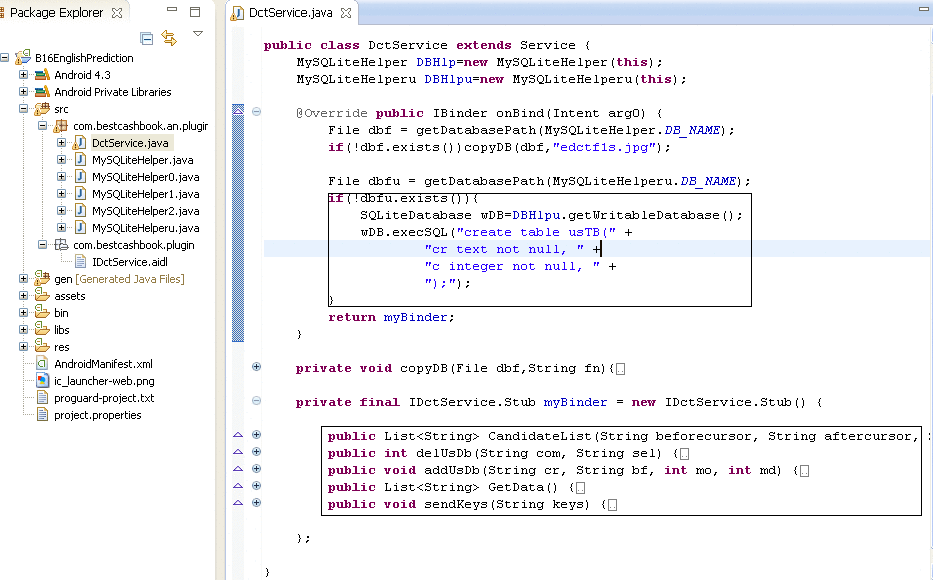Toggle the Link with Editor arrows icon
The image size is (933, 580).
(170, 39)
